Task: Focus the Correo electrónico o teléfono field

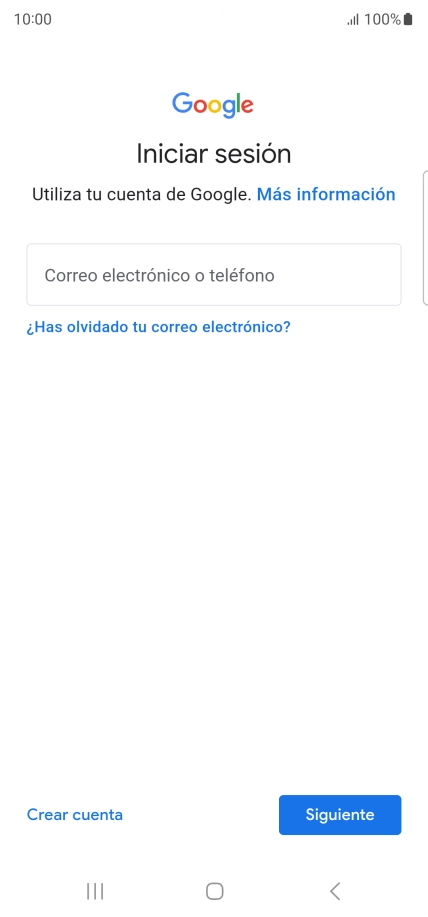Action: (x=214, y=275)
